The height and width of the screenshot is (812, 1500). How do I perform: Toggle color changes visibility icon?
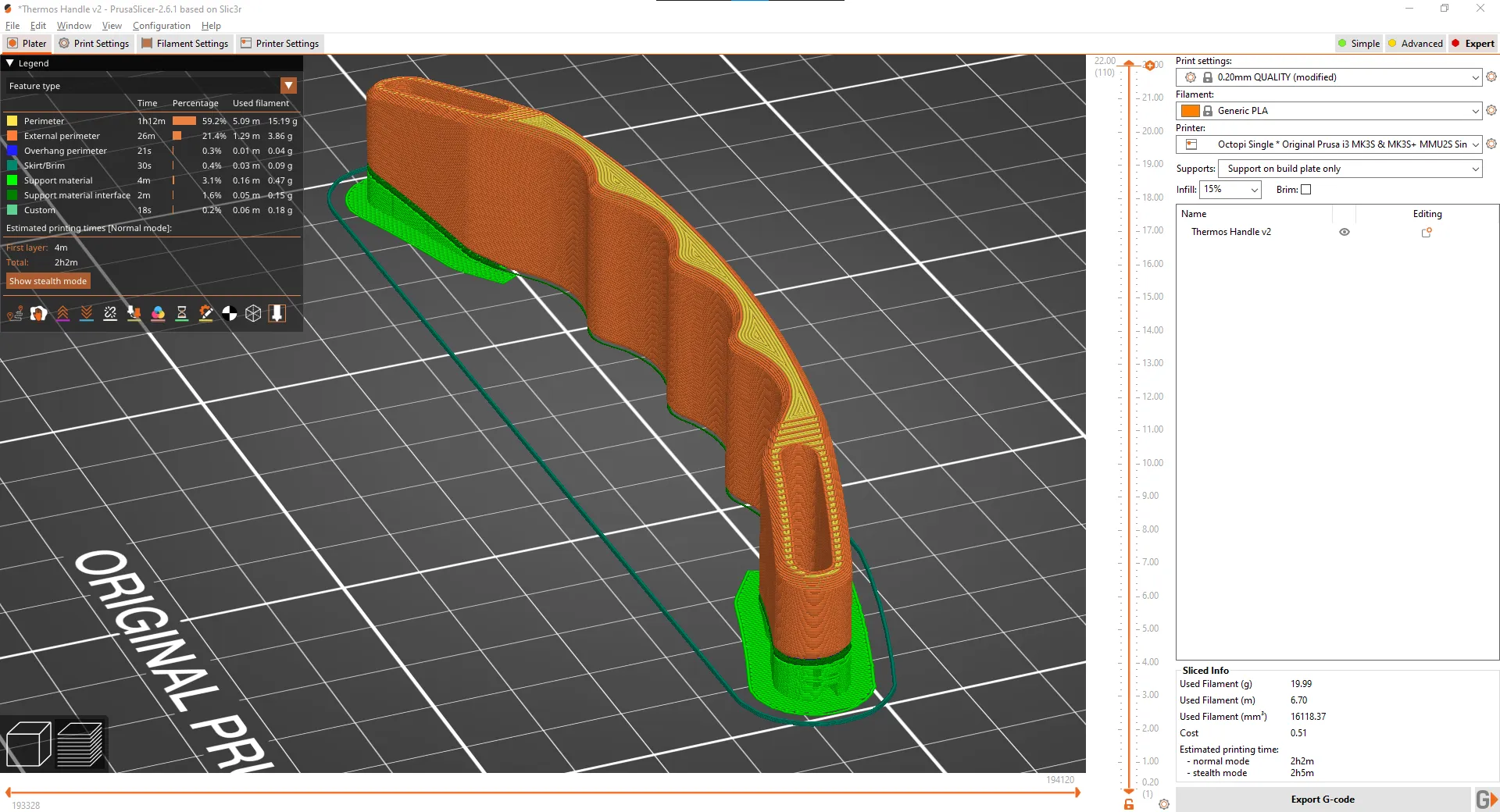(158, 314)
